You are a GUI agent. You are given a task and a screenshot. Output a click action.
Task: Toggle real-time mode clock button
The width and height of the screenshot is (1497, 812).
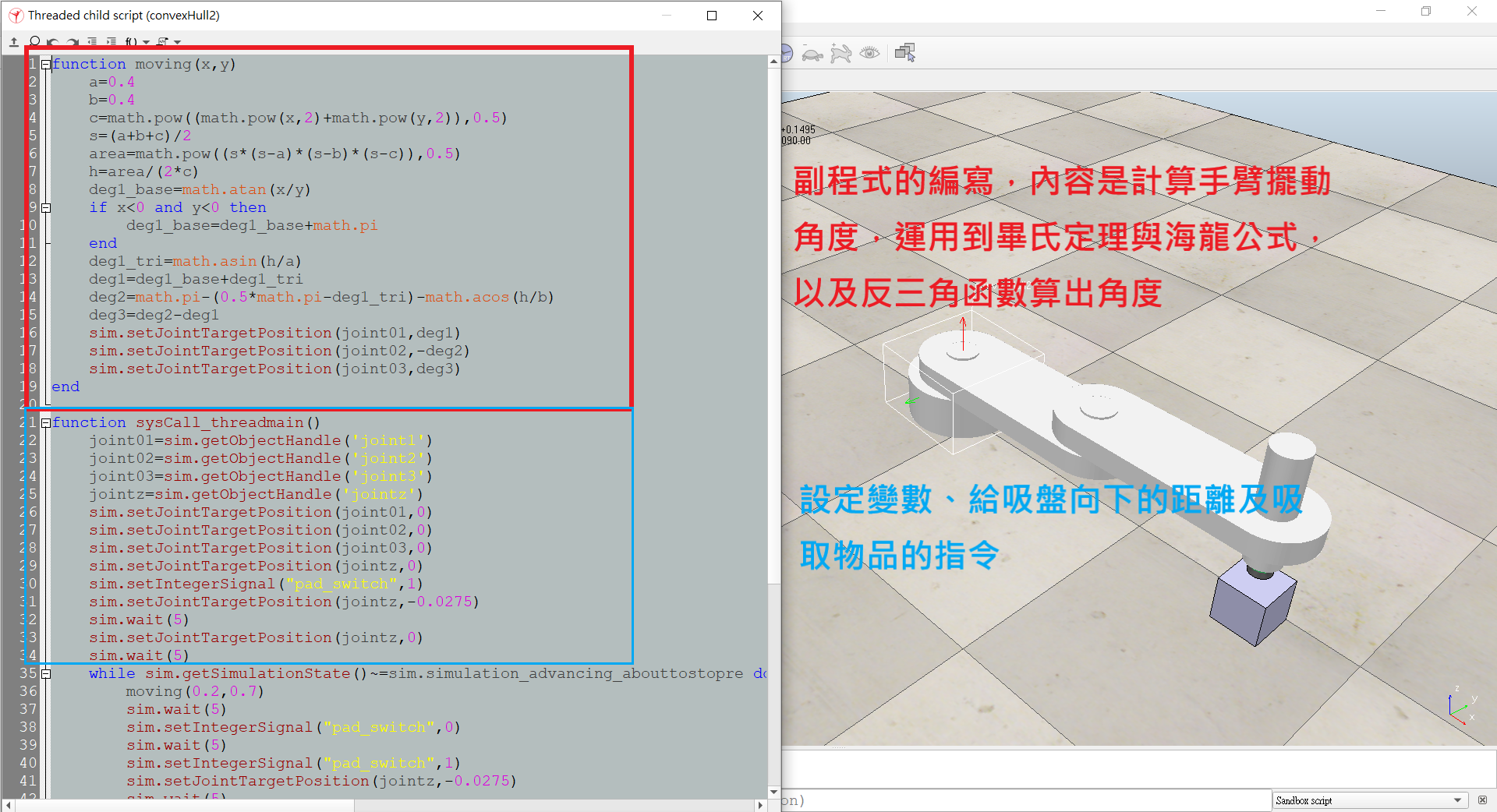(x=786, y=53)
